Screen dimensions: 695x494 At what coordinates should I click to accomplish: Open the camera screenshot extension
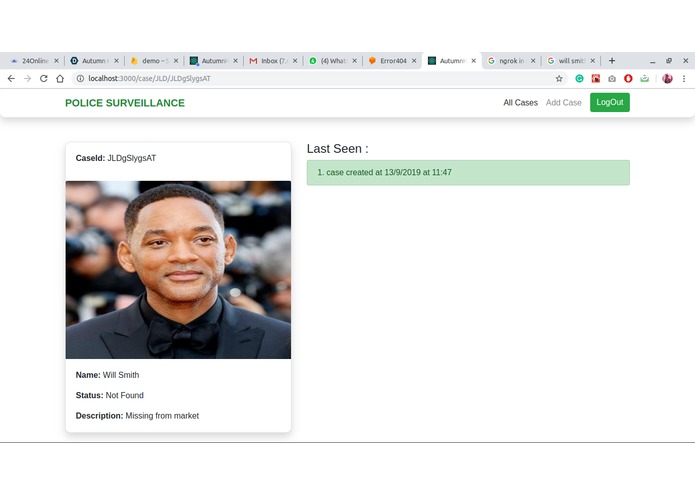click(612, 78)
